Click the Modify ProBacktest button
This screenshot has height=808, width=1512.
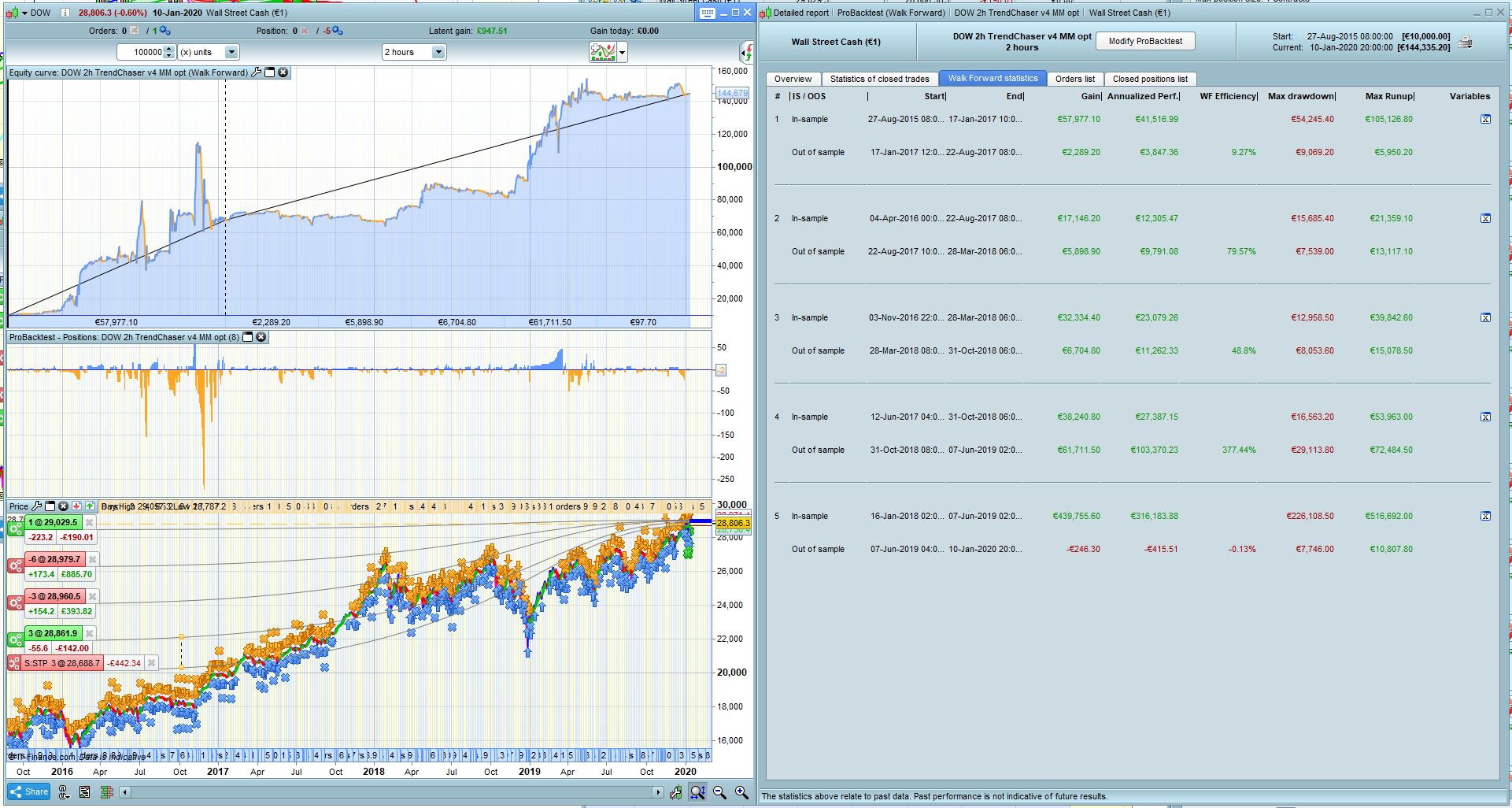(1144, 41)
